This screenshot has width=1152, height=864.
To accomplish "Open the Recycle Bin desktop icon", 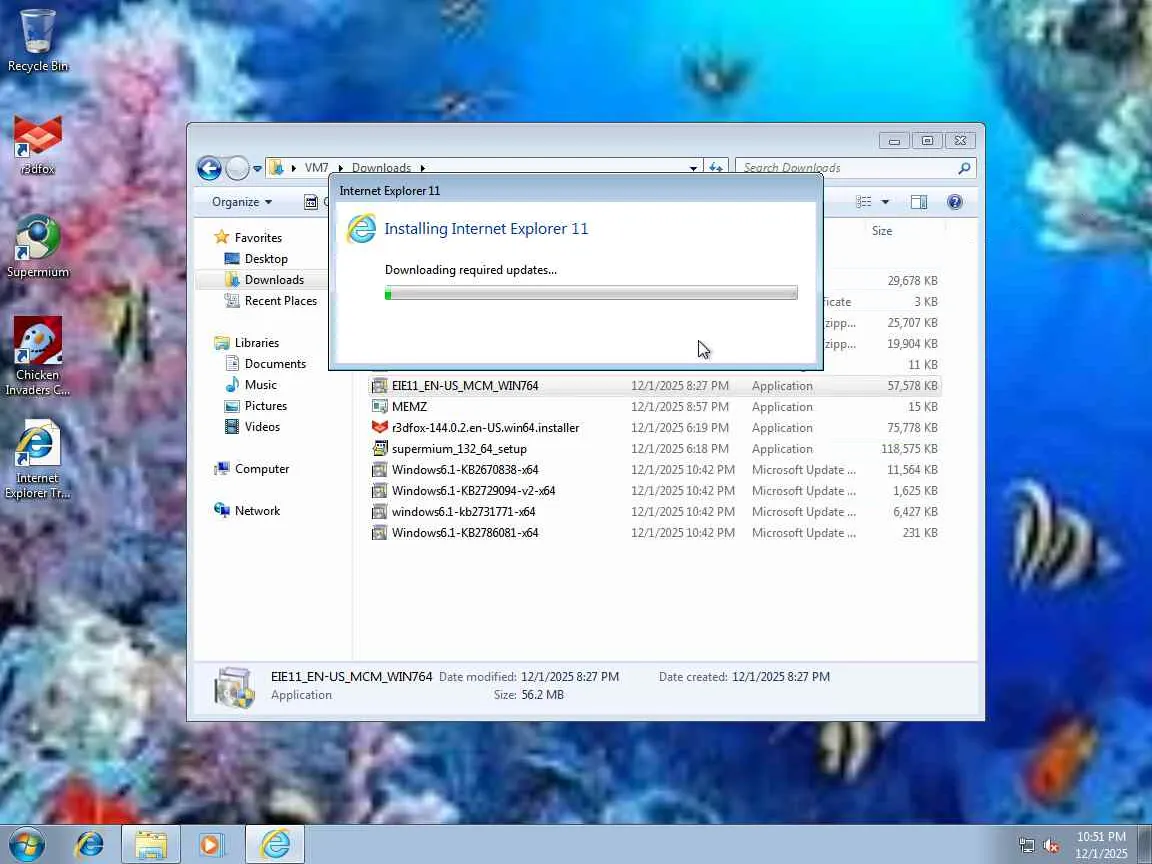I will [37, 40].
